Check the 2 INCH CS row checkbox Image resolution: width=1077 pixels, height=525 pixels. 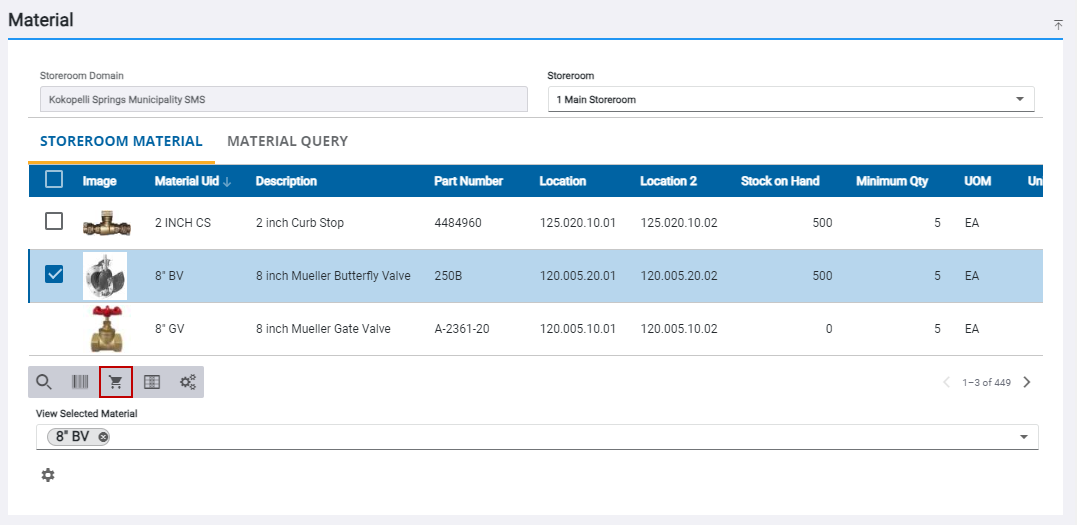54,222
